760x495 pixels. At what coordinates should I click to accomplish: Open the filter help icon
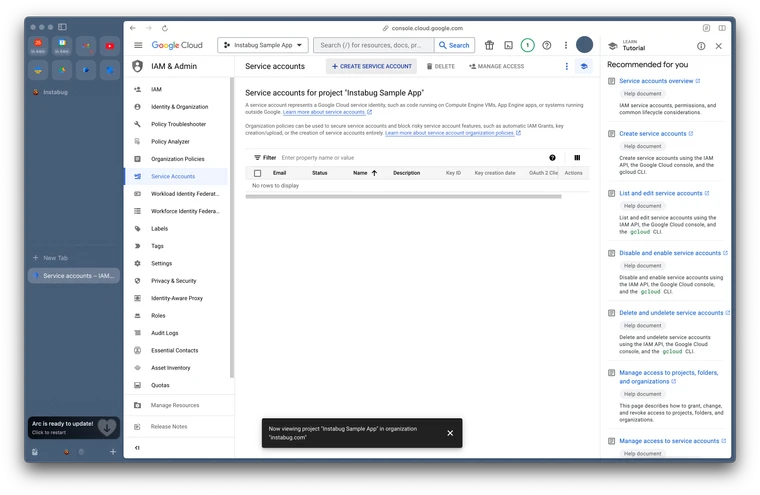(553, 158)
